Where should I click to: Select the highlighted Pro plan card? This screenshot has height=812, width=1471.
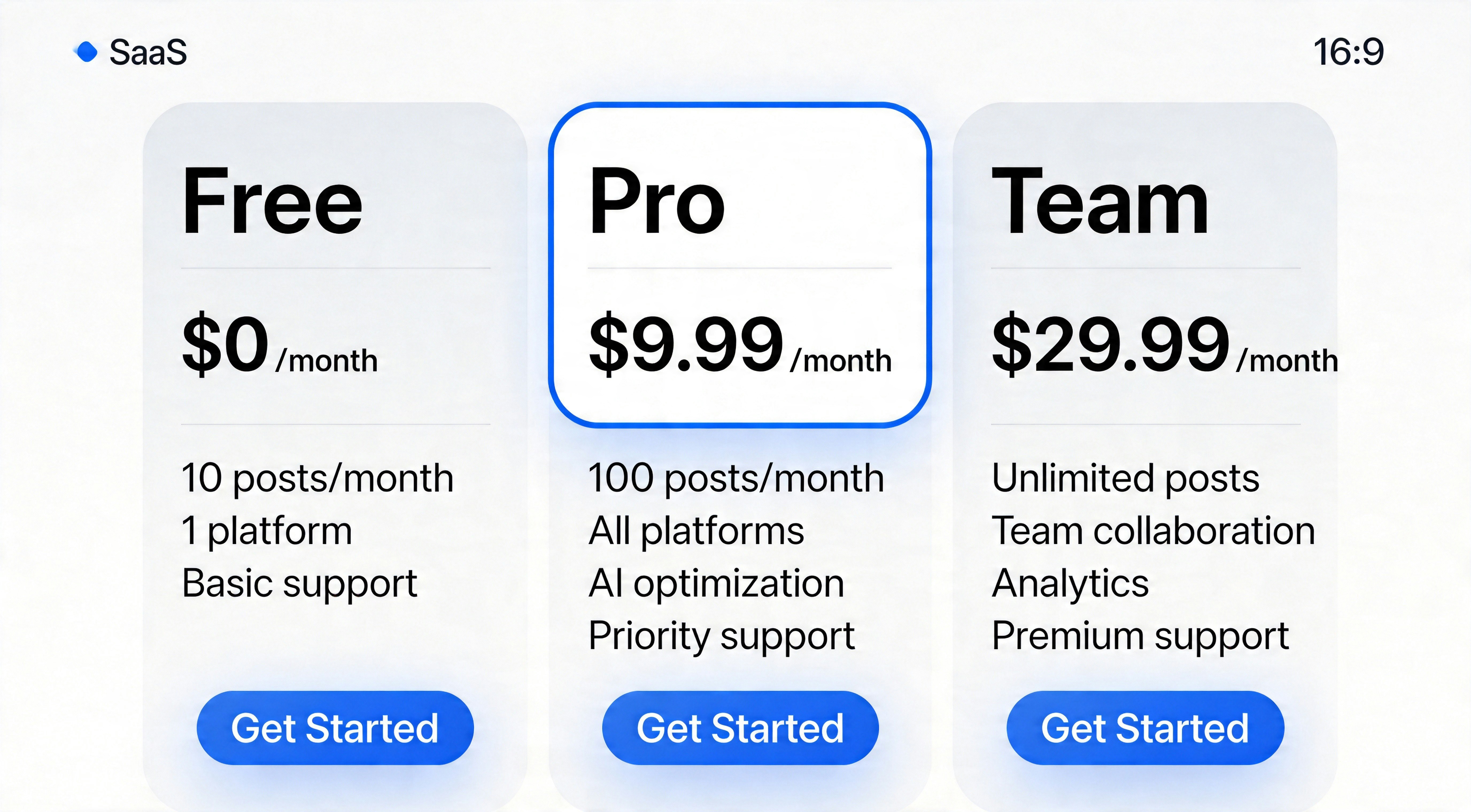tap(740, 265)
